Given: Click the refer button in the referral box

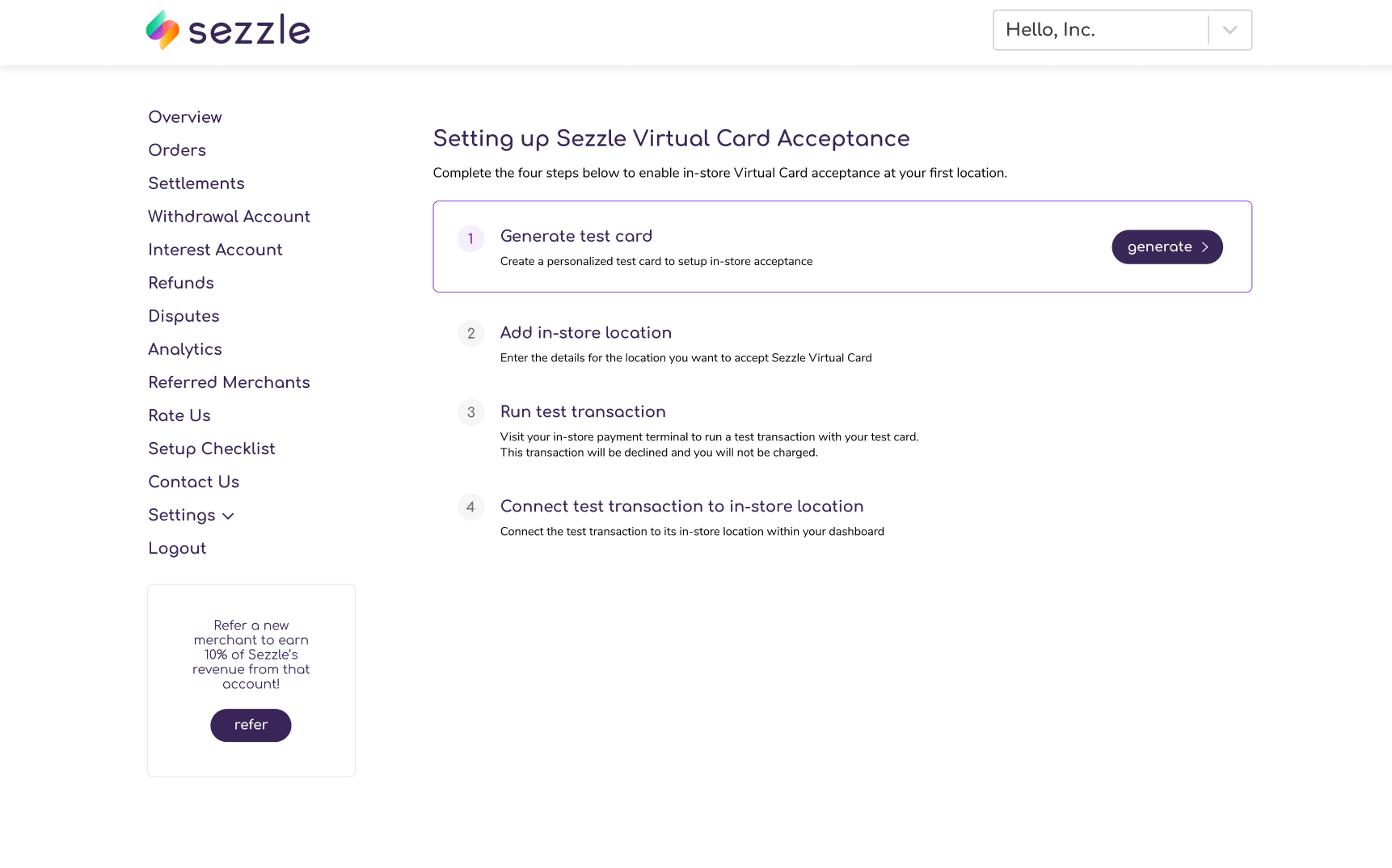Looking at the screenshot, I should tap(251, 725).
